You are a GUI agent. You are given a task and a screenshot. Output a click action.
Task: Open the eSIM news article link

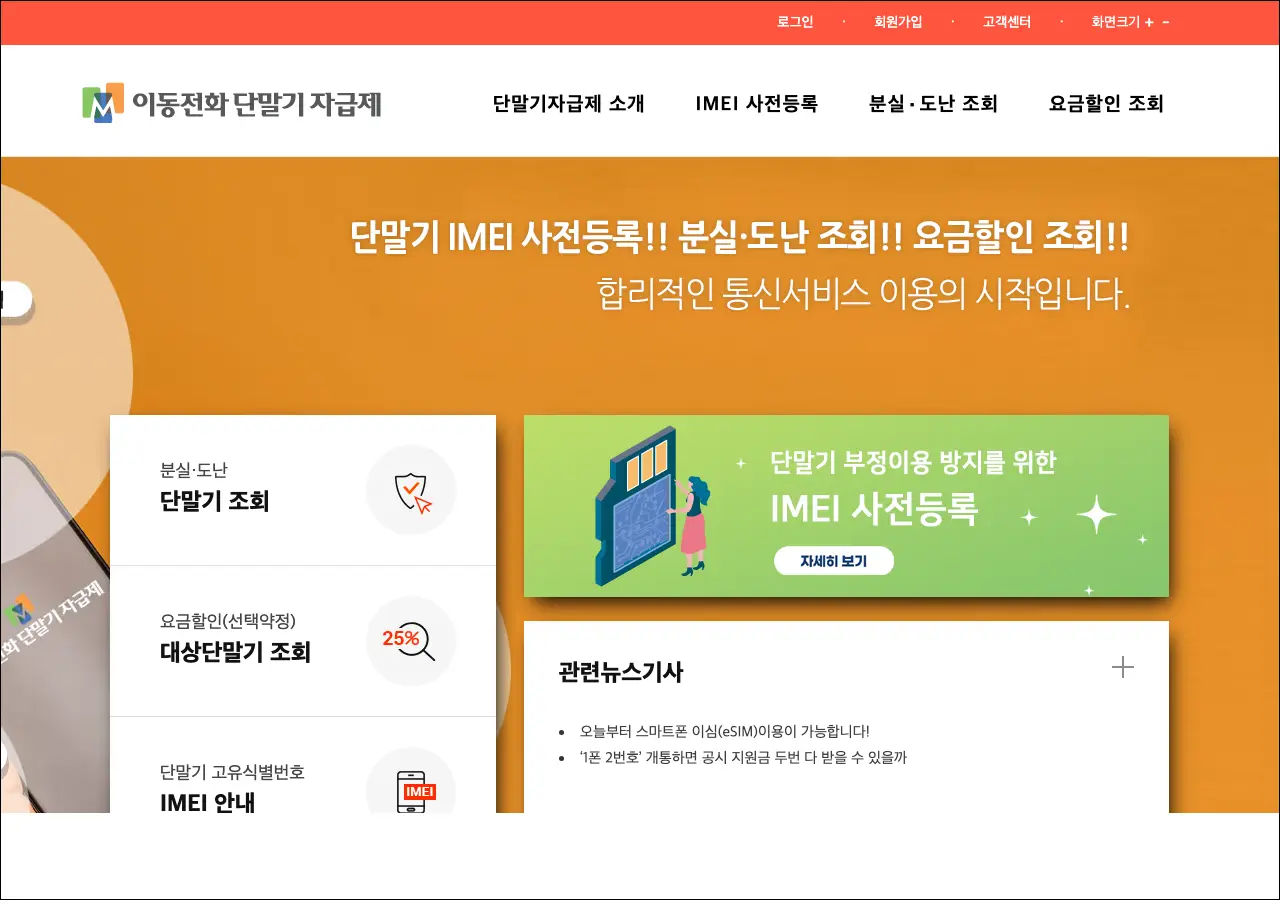717,731
